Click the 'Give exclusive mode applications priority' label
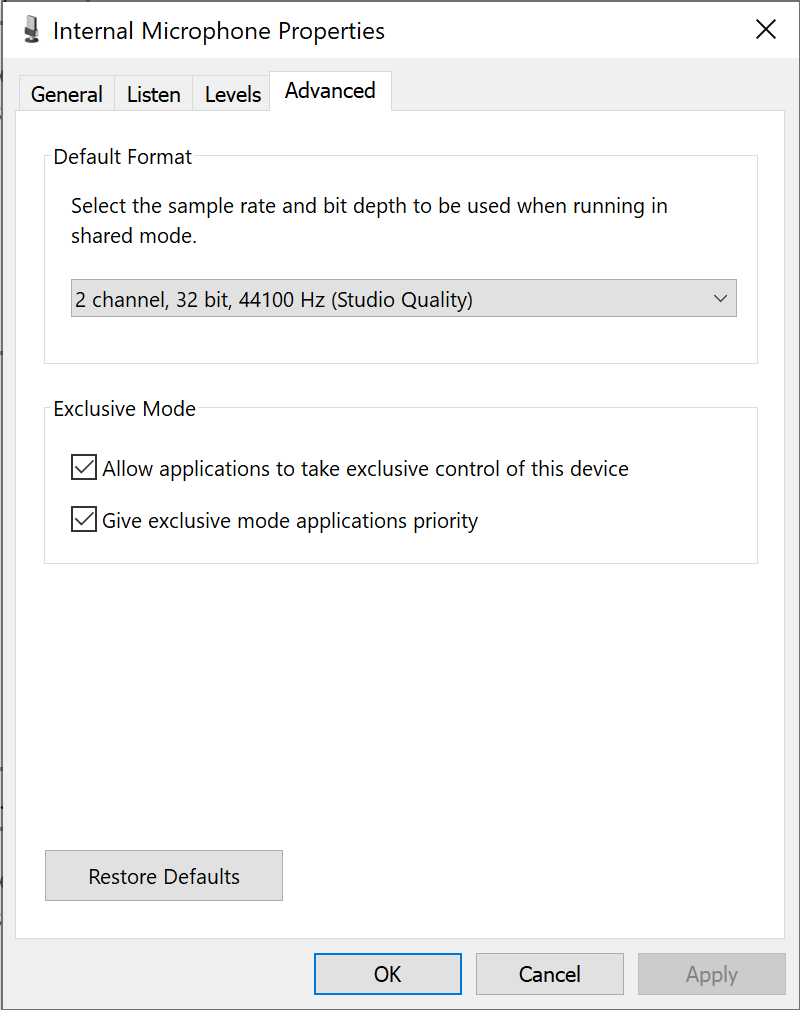The image size is (800, 1010). pos(290,520)
